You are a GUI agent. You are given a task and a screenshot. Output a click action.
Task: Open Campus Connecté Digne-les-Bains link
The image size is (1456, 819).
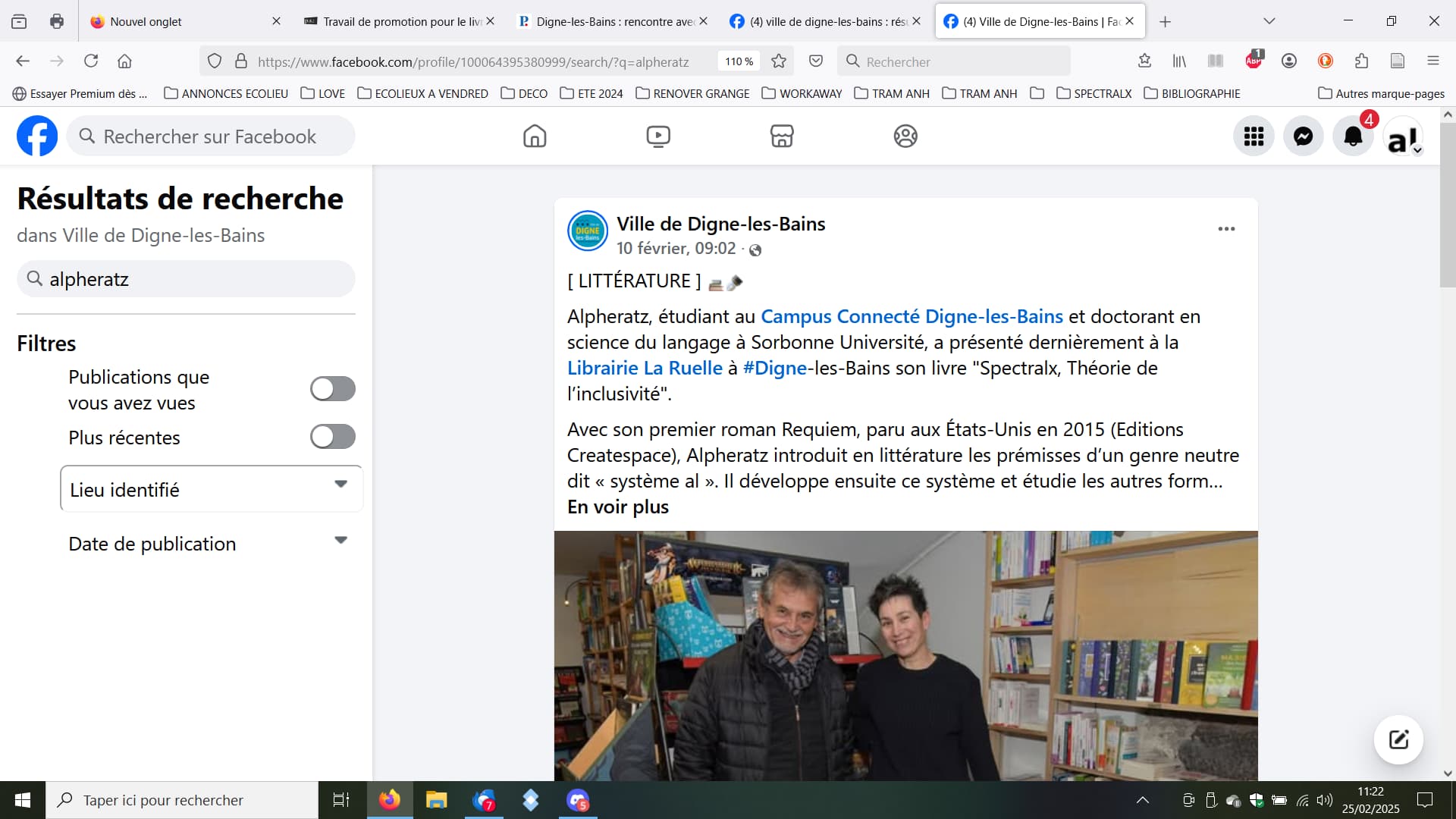pos(912,317)
